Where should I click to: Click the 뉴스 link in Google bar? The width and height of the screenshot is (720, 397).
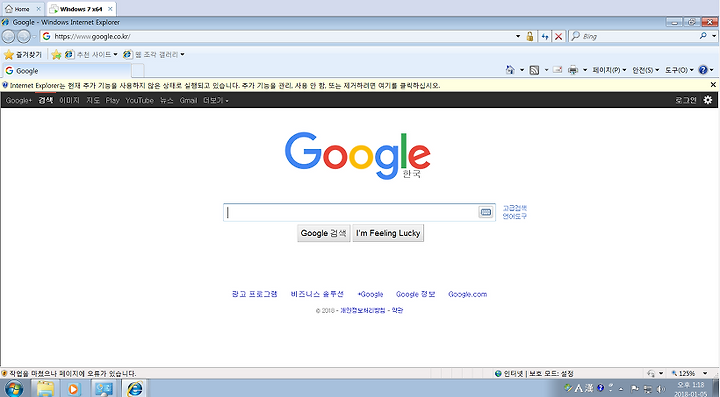167,100
